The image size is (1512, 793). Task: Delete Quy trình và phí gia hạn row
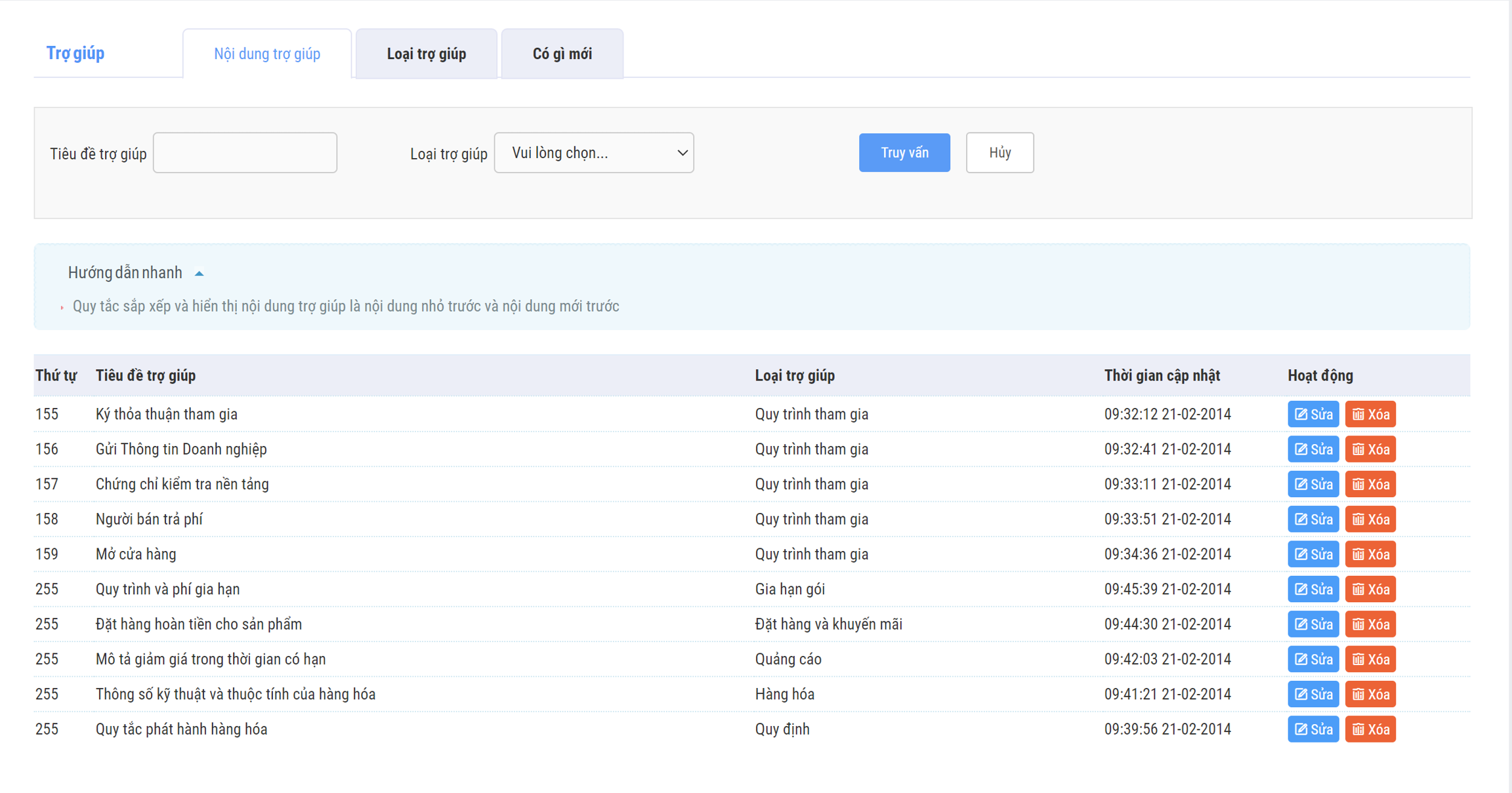(x=1370, y=589)
